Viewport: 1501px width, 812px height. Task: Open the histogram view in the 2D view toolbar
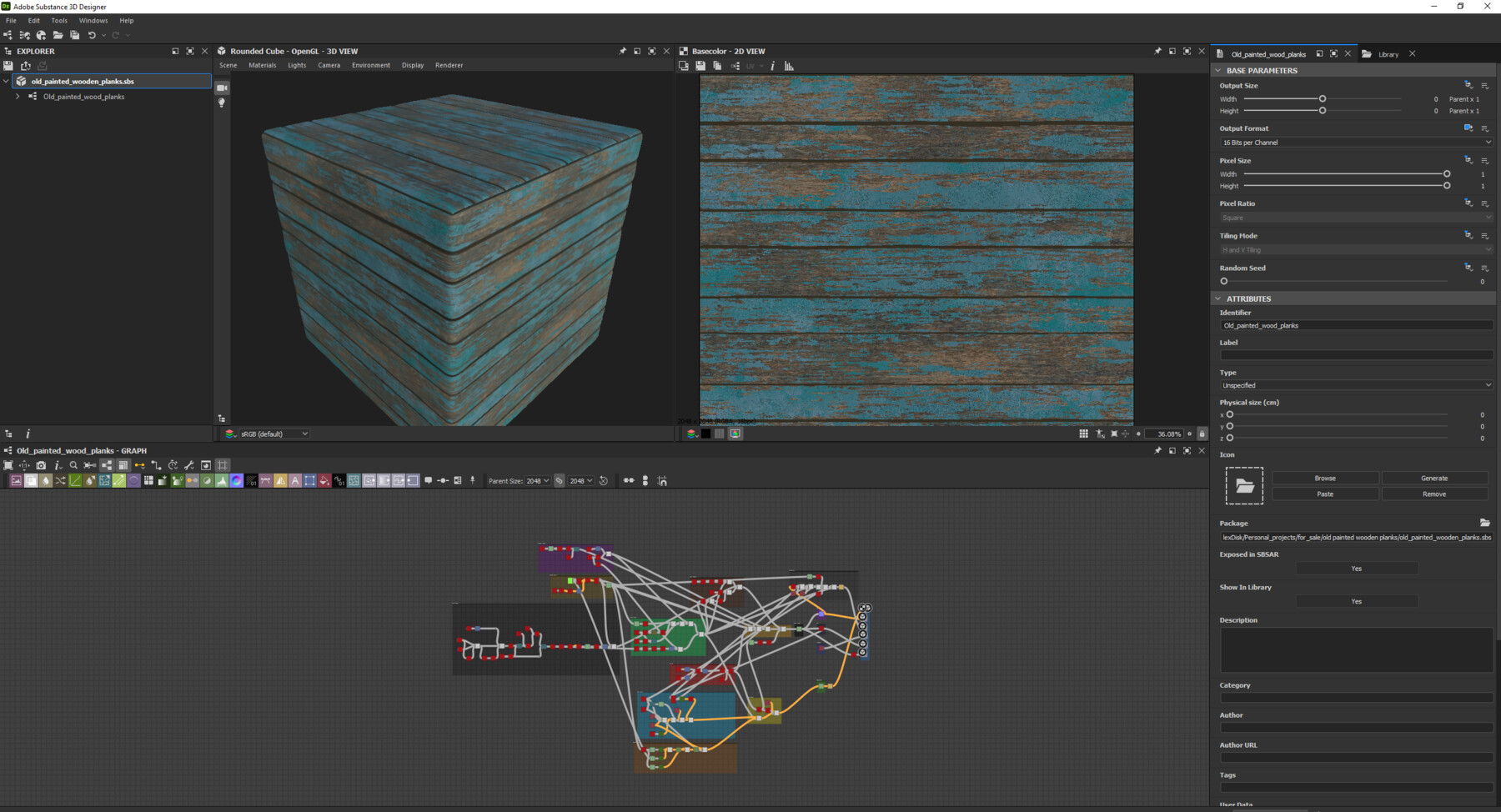click(789, 65)
